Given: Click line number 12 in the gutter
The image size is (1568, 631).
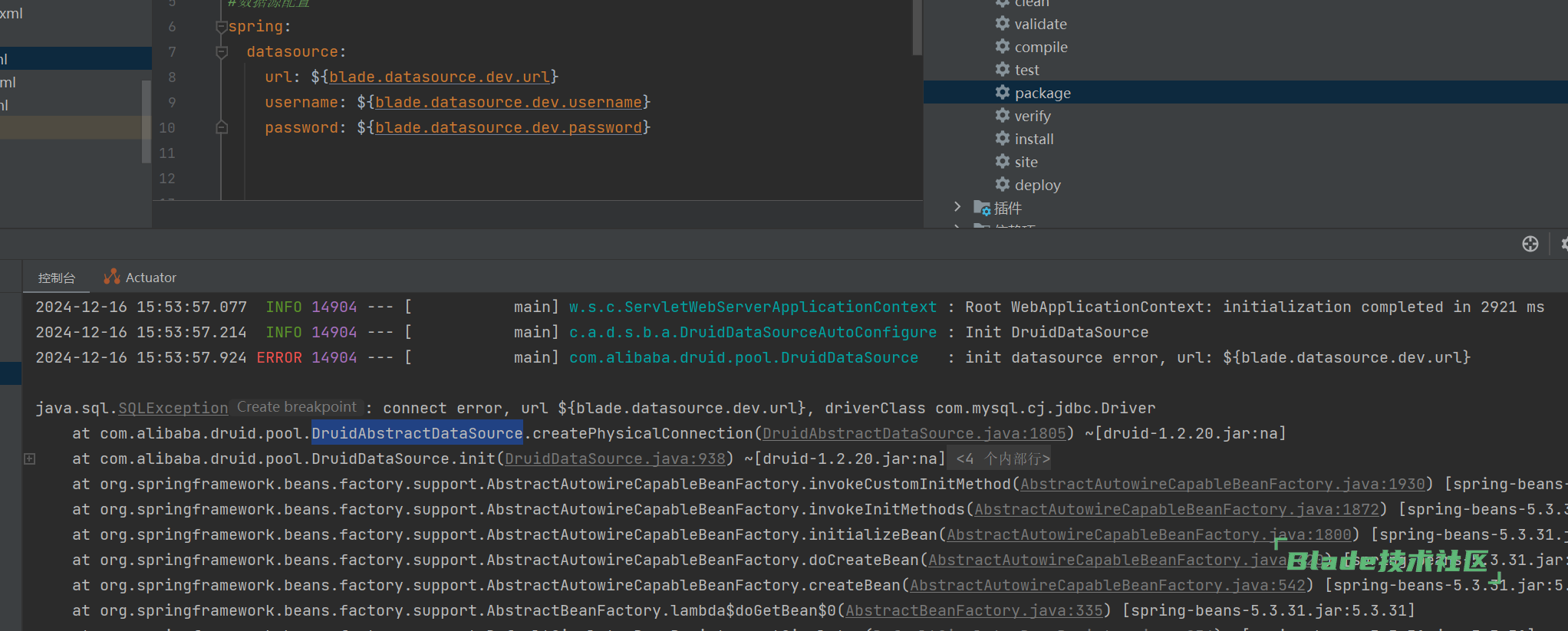Looking at the screenshot, I should pos(167,178).
